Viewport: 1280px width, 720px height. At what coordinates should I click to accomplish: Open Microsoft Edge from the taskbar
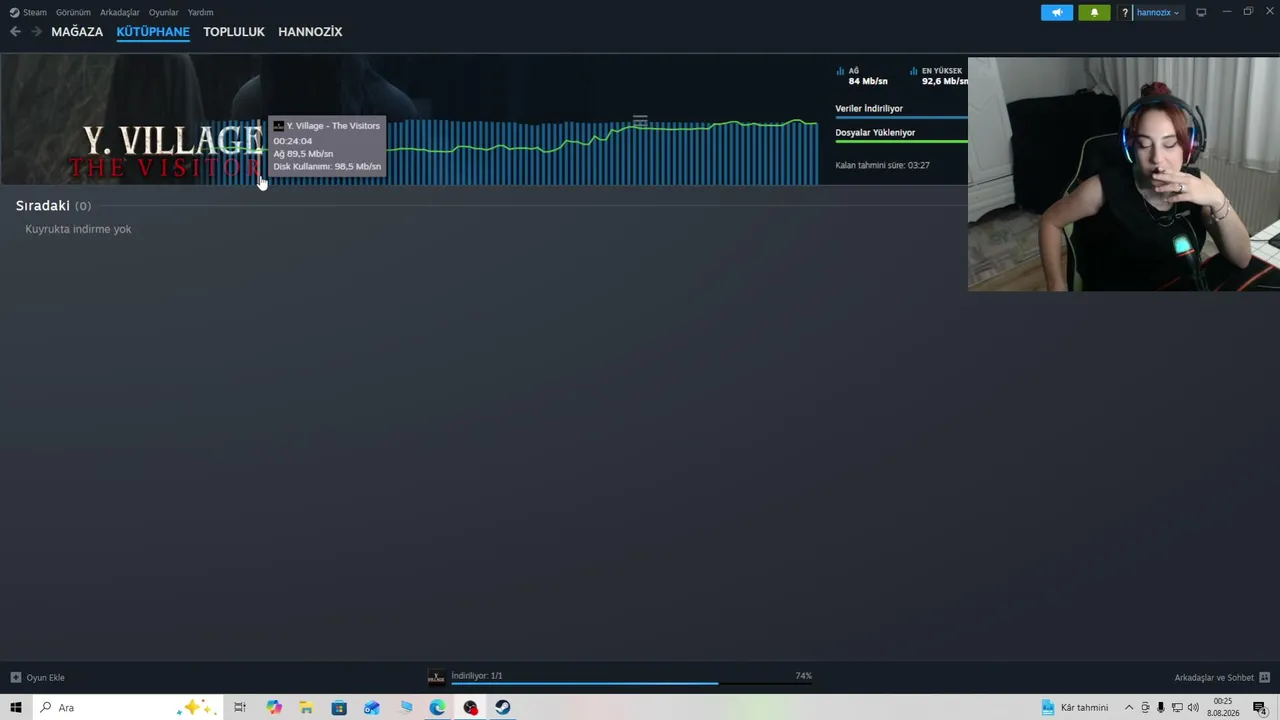click(x=438, y=708)
